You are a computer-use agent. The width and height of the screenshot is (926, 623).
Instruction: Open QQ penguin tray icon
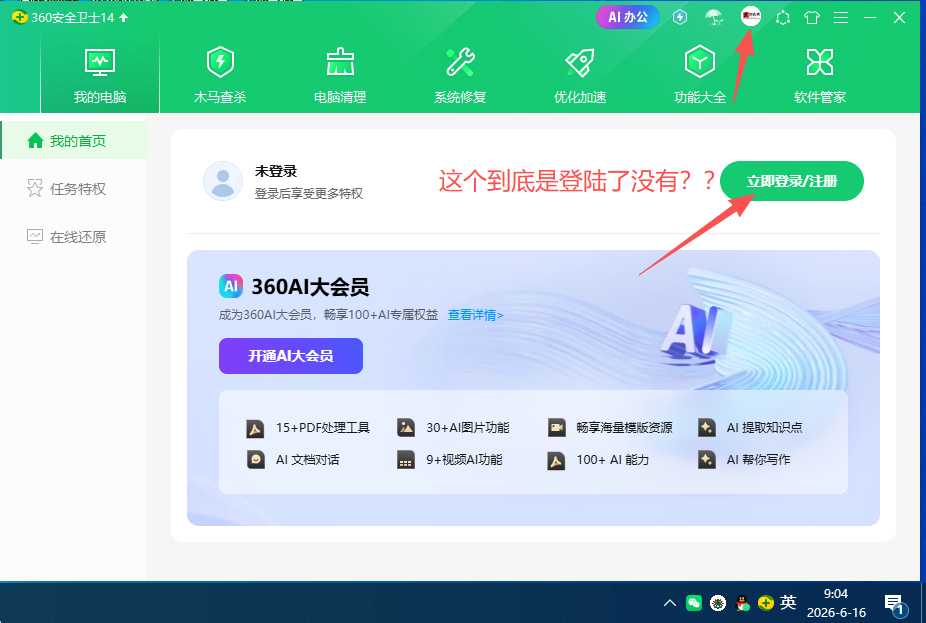coord(742,603)
